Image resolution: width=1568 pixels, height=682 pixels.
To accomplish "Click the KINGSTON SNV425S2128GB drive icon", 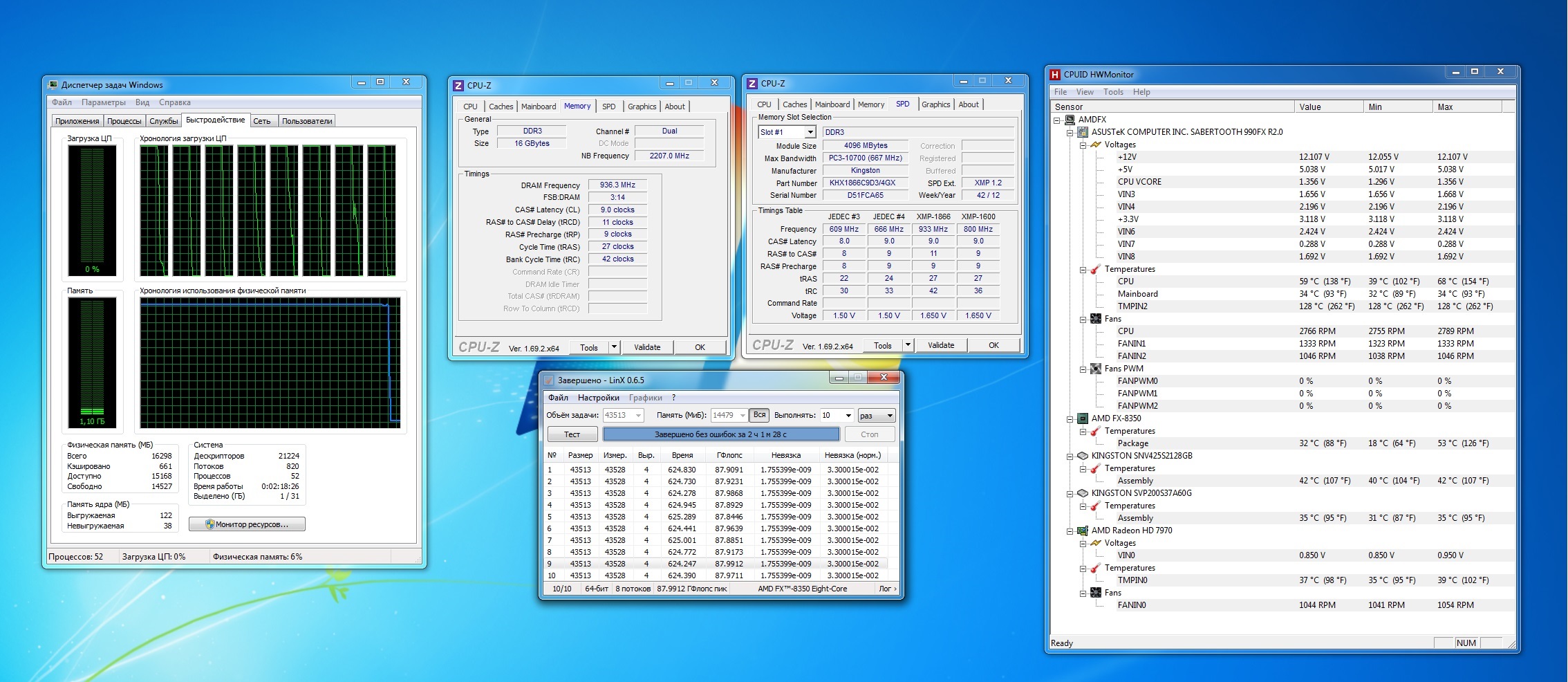I will (1083, 456).
